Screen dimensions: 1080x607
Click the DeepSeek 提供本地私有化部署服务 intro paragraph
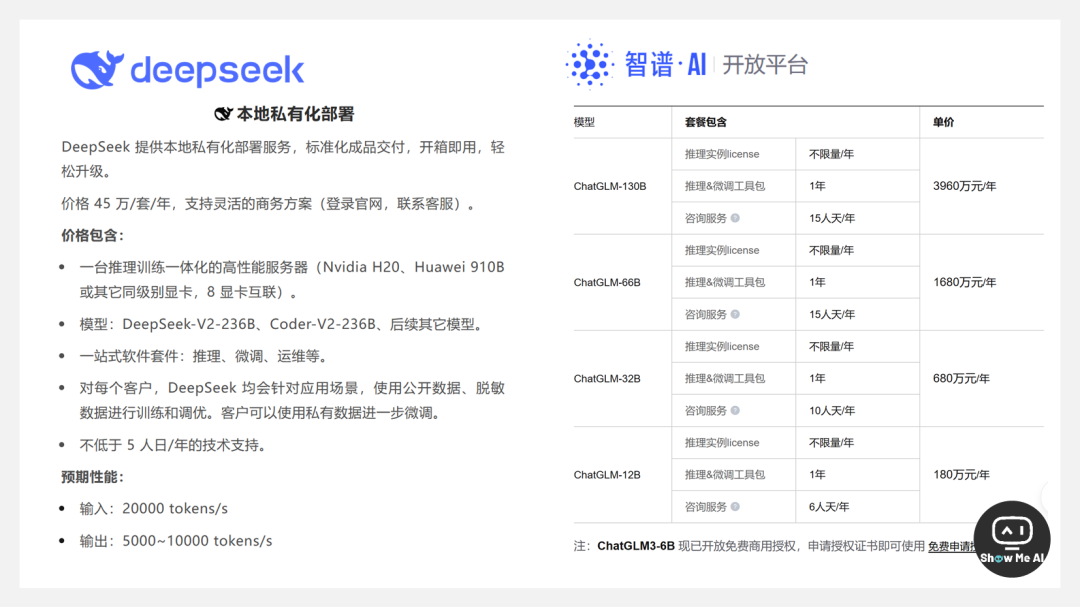pos(283,159)
